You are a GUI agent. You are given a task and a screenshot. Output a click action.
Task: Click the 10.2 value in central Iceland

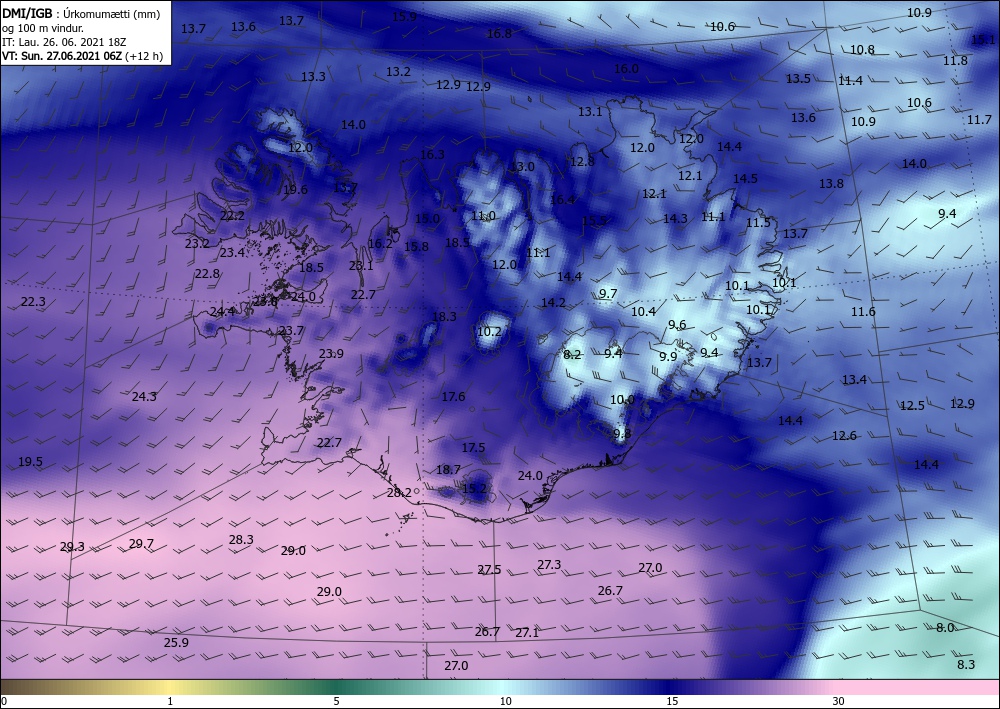489,332
